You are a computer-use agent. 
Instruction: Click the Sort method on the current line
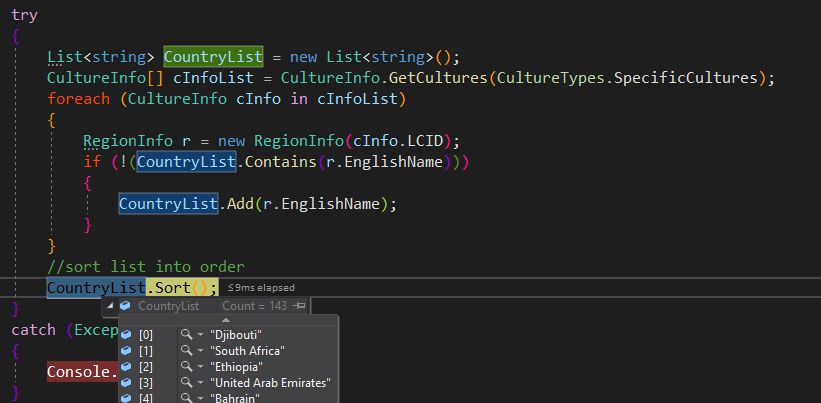(x=173, y=287)
